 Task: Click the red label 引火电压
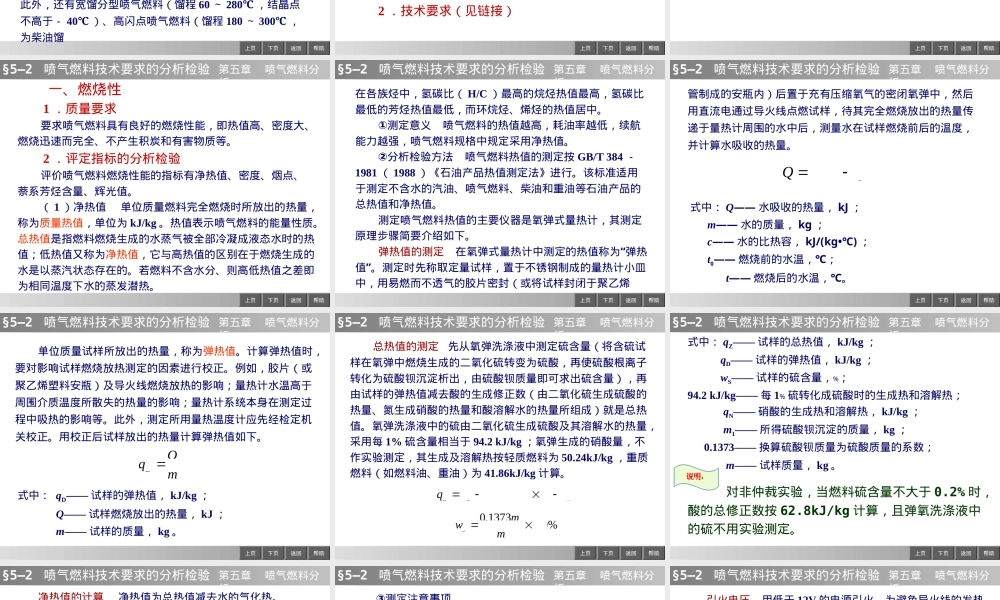tap(728, 596)
